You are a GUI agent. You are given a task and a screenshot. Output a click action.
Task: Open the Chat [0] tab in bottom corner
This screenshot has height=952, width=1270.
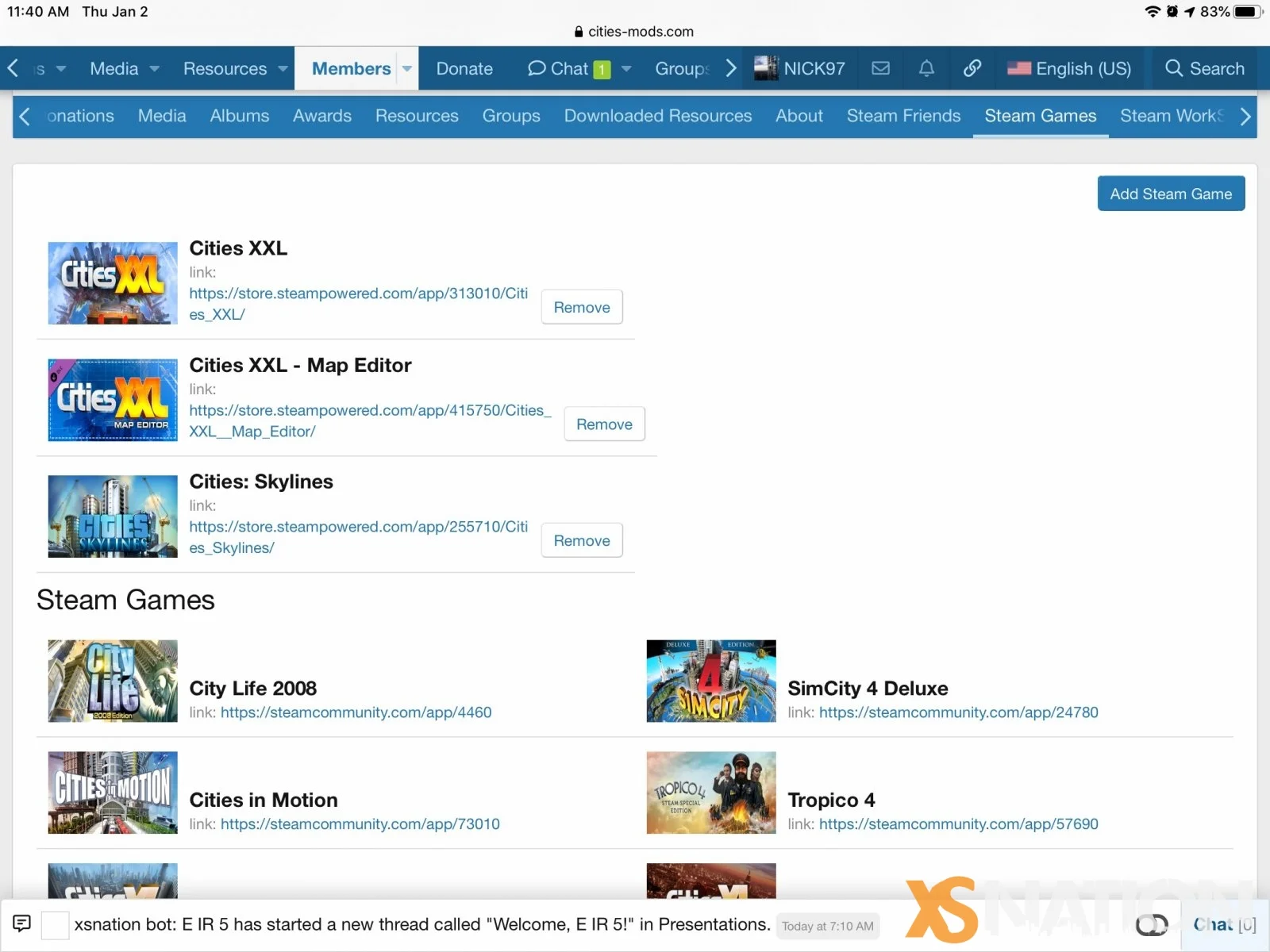tap(1225, 924)
